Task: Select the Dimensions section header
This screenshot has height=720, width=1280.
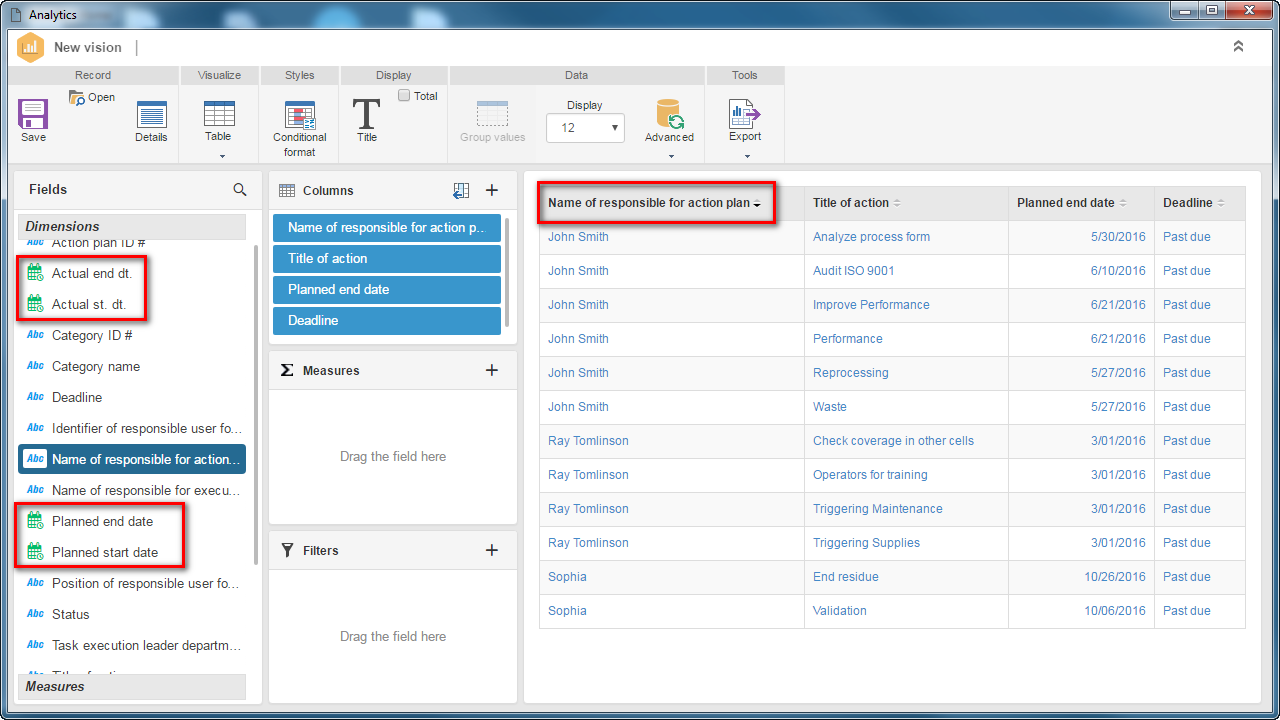Action: [132, 226]
